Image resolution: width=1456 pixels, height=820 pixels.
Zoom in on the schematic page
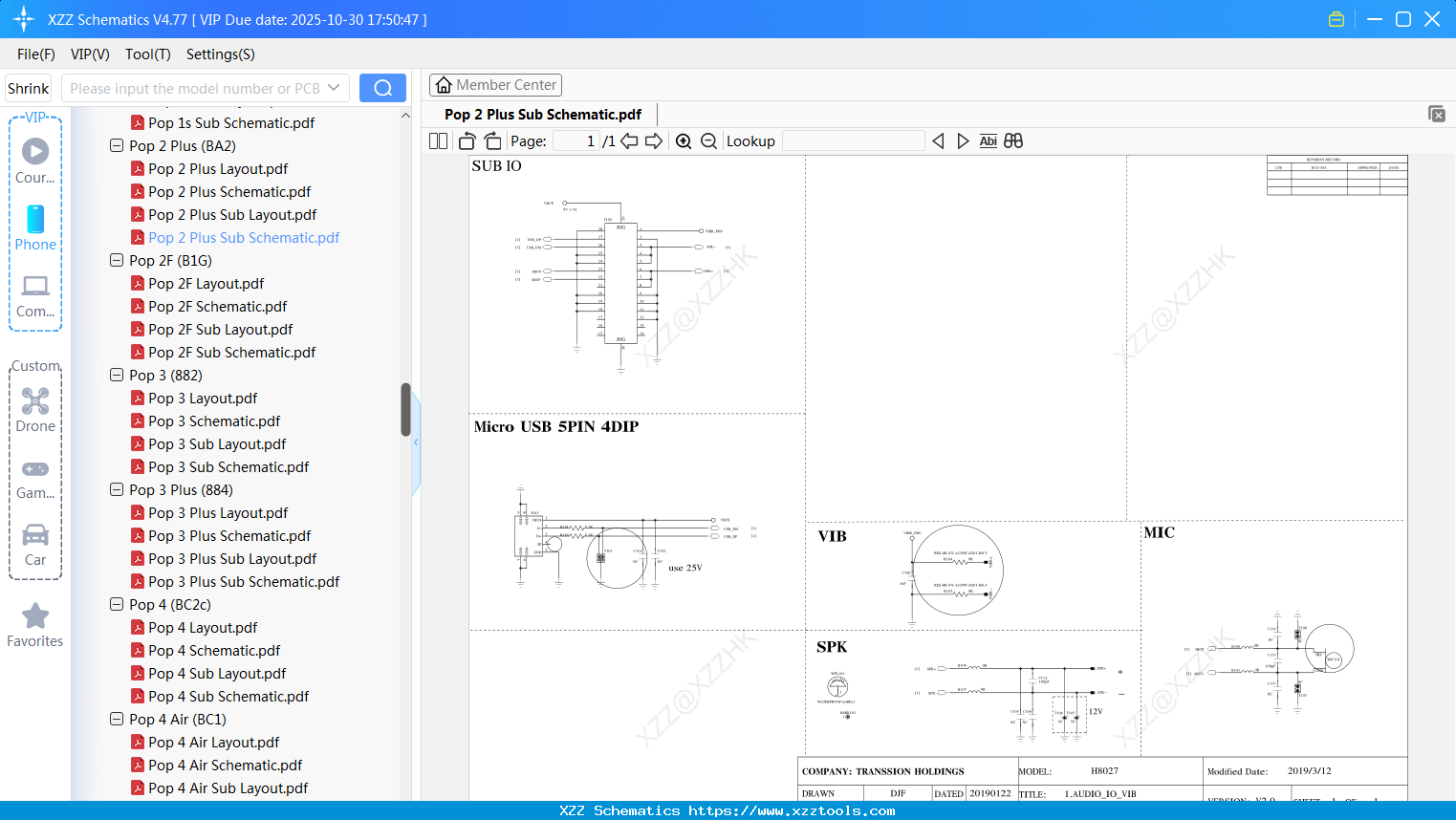click(x=684, y=140)
